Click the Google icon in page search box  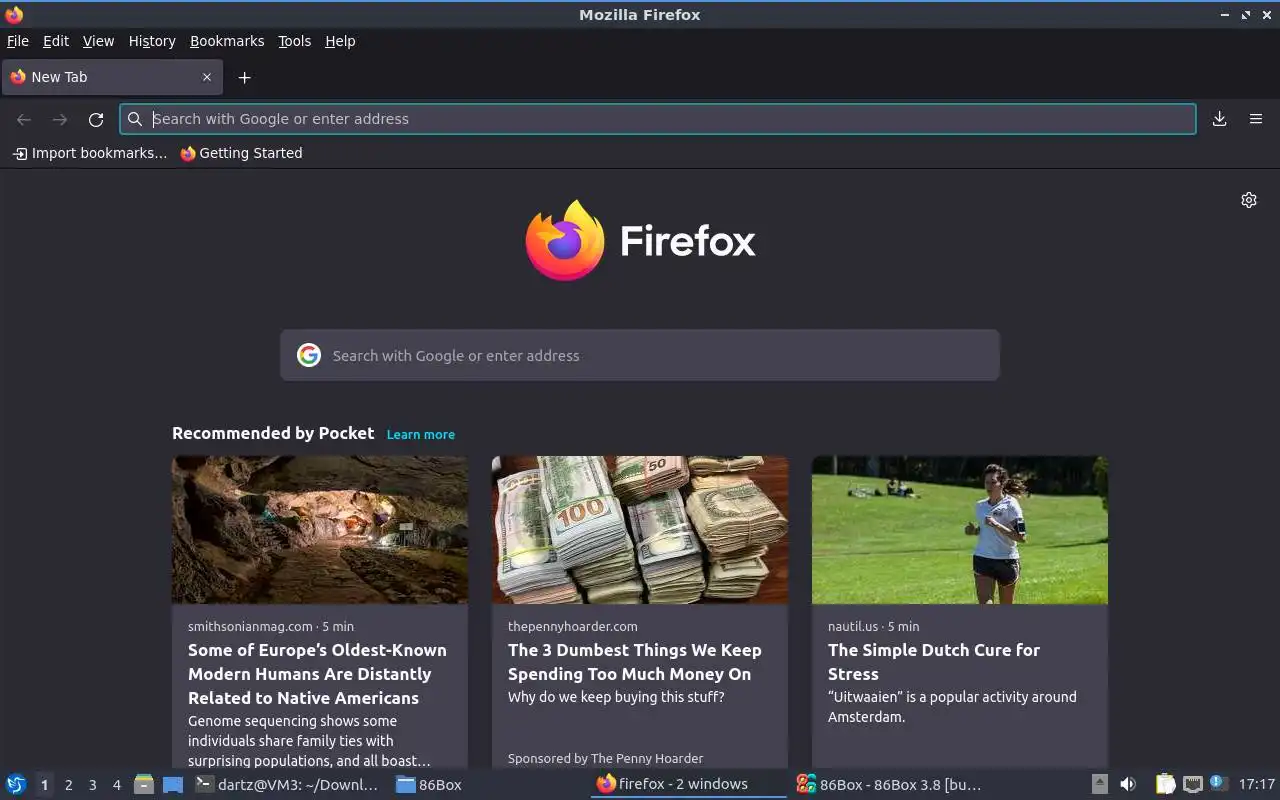click(x=309, y=355)
